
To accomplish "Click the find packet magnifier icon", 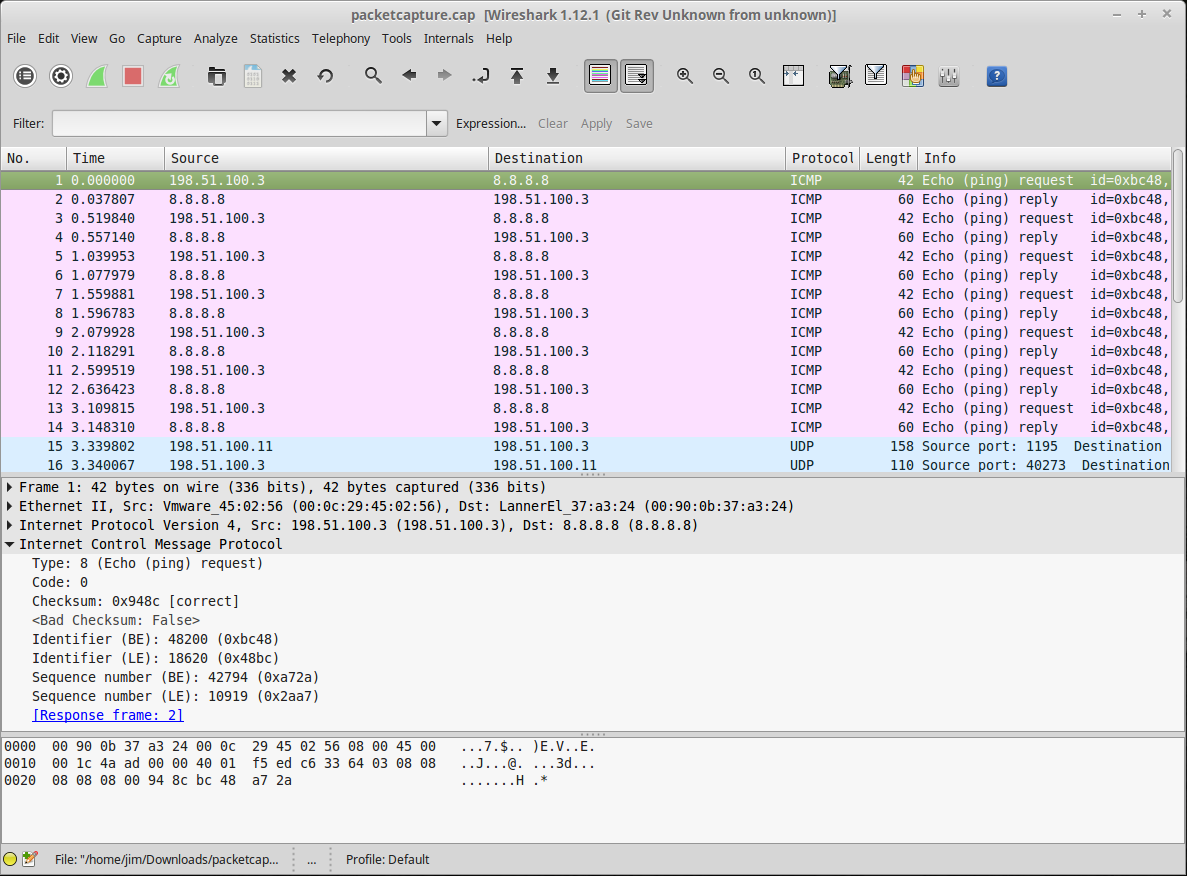I will (373, 76).
